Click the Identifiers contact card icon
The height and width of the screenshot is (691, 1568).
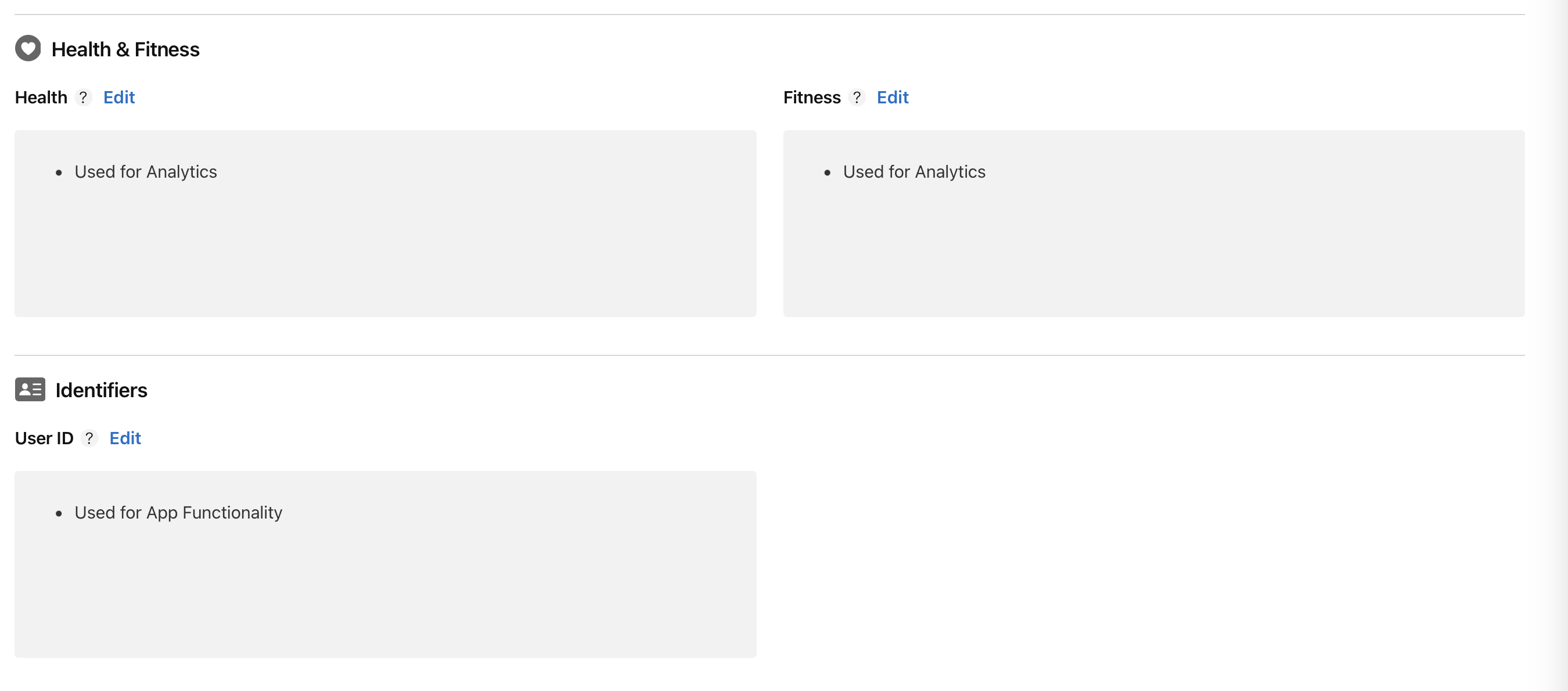coord(30,390)
